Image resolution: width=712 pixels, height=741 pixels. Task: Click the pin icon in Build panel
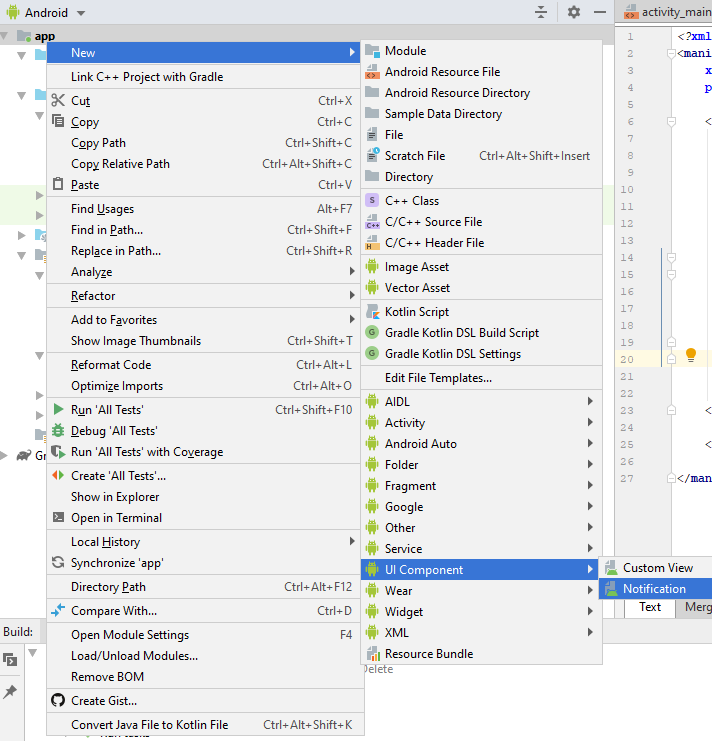click(10, 692)
